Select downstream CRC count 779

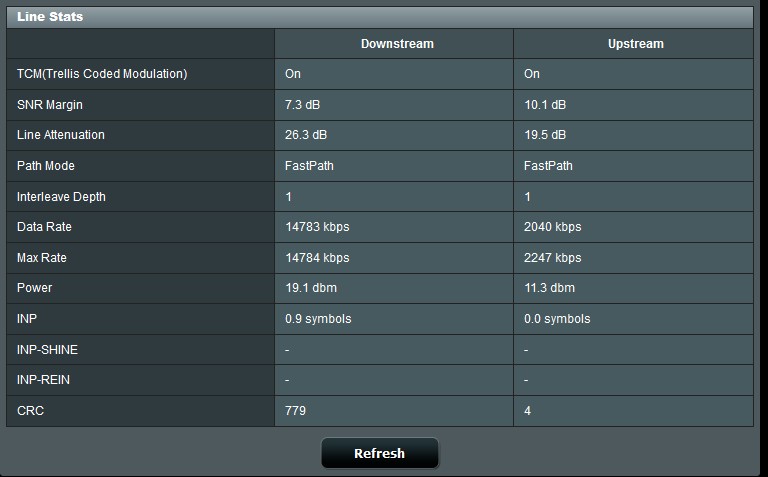click(295, 410)
